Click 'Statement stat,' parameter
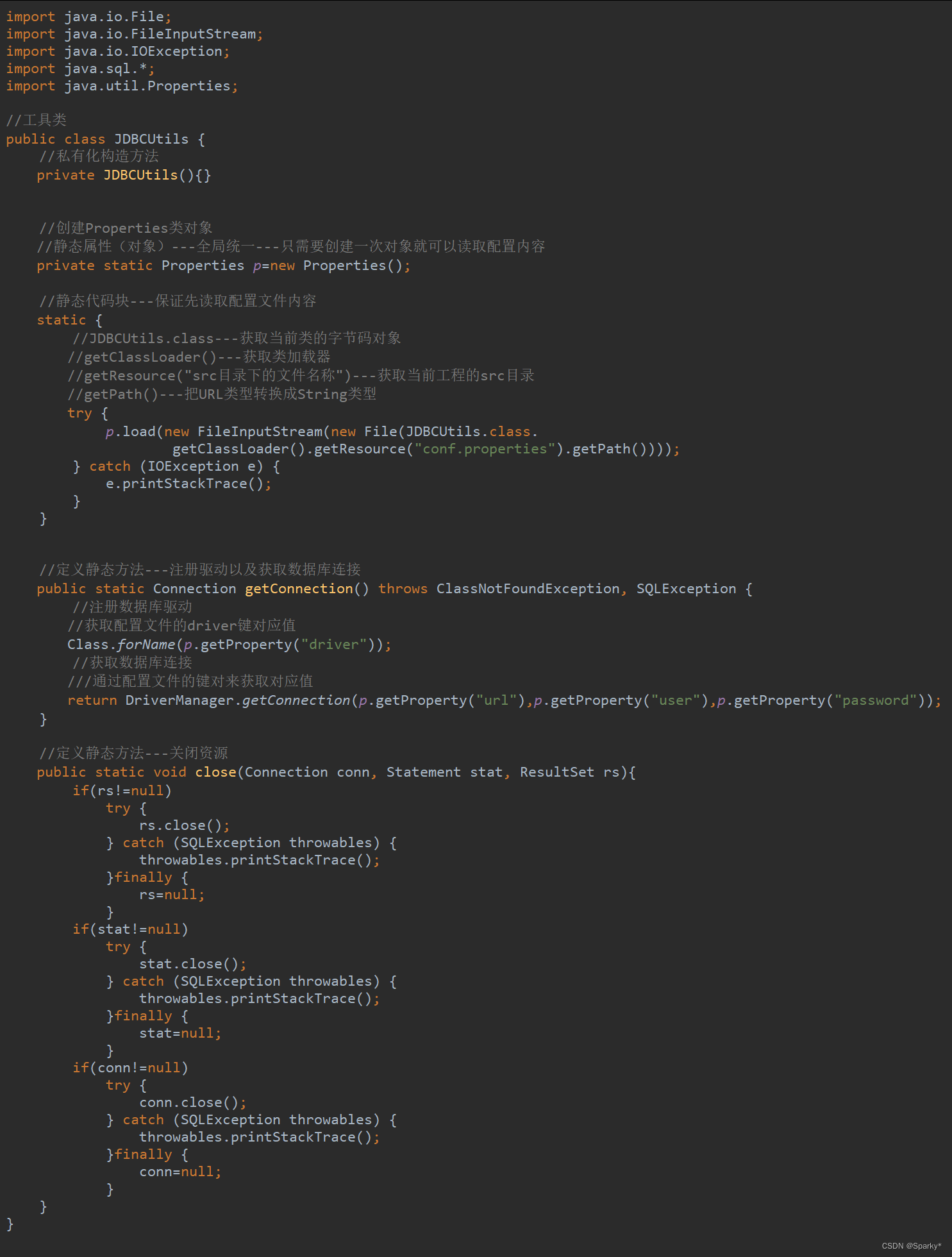Image resolution: width=952 pixels, height=1257 pixels. [448, 772]
